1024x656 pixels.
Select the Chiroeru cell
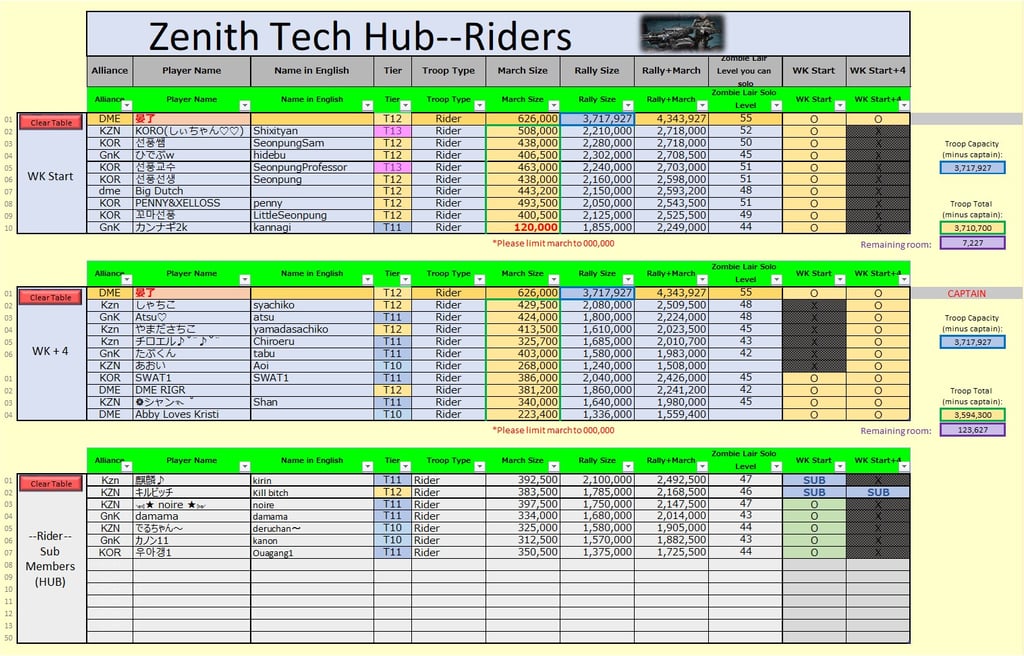pyautogui.click(x=312, y=342)
